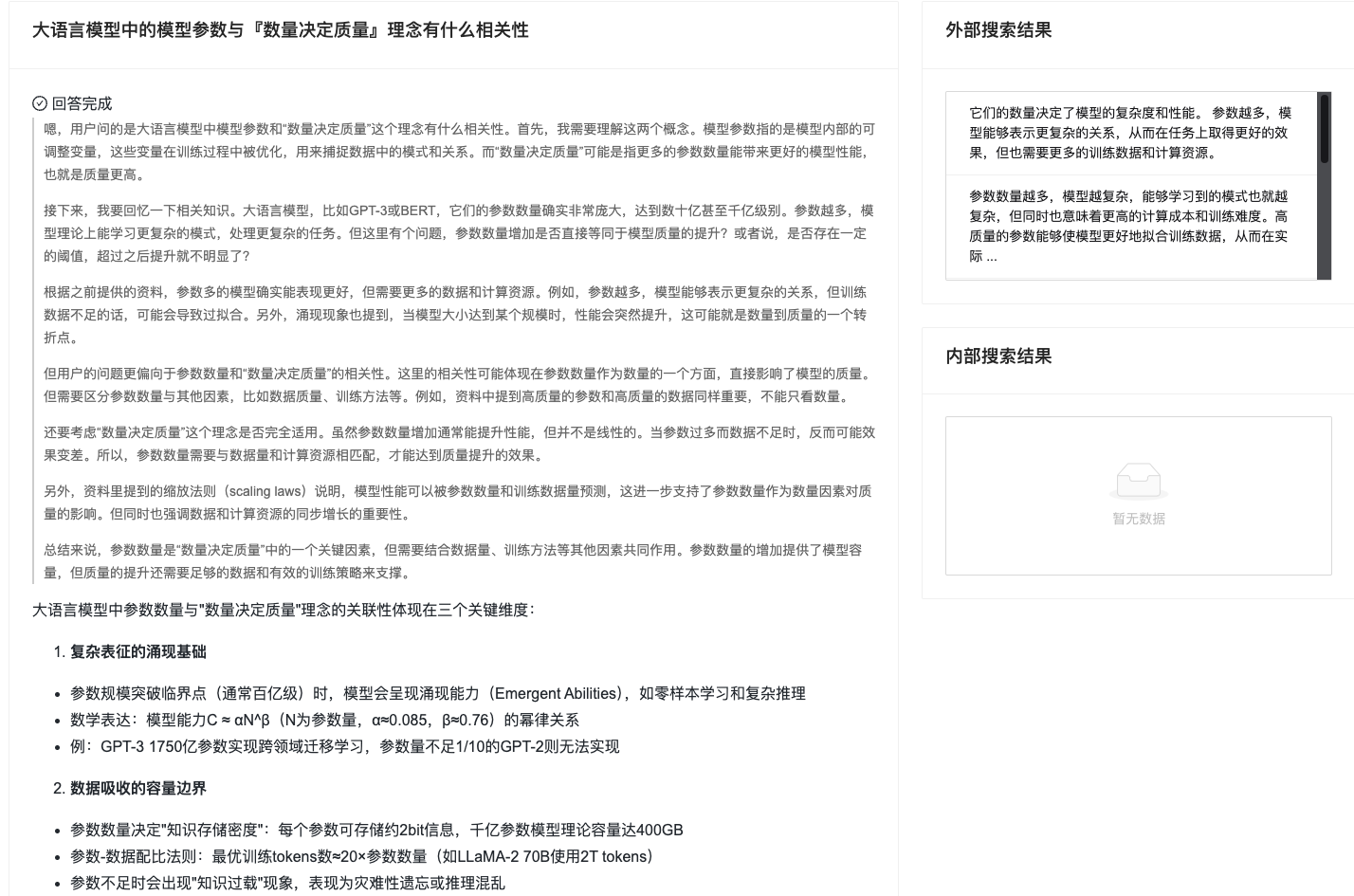Click the check-circle icon beside 回答完成

[40, 103]
